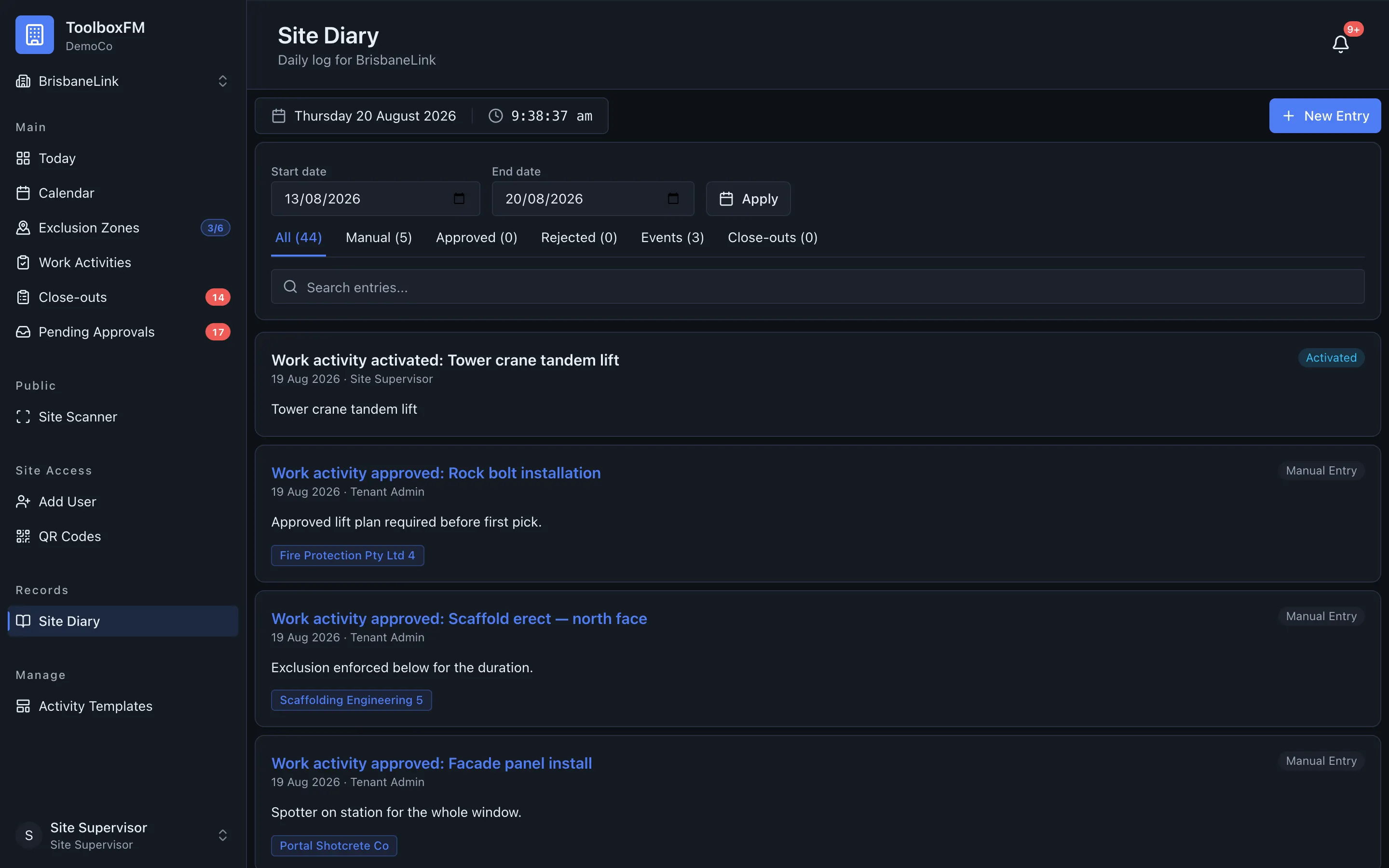
Task: Switch to the Approved (0) tab
Action: tap(477, 238)
